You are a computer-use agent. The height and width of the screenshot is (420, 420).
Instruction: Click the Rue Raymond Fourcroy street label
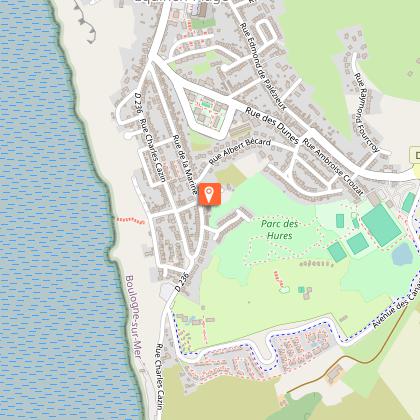click(367, 113)
